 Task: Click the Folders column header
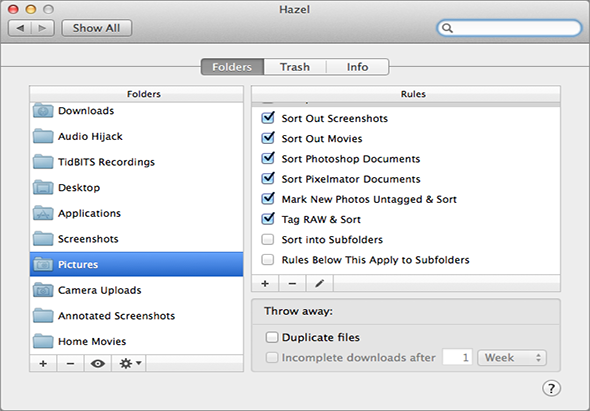point(137,94)
